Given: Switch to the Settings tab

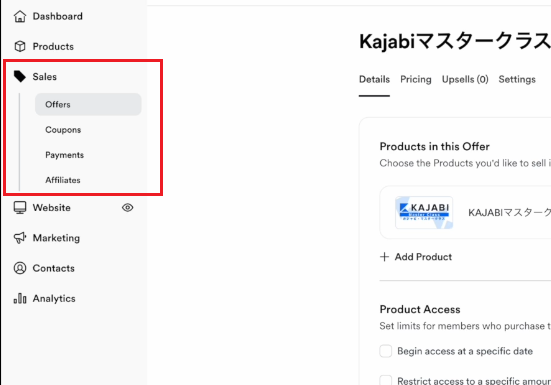Looking at the screenshot, I should 517,79.
